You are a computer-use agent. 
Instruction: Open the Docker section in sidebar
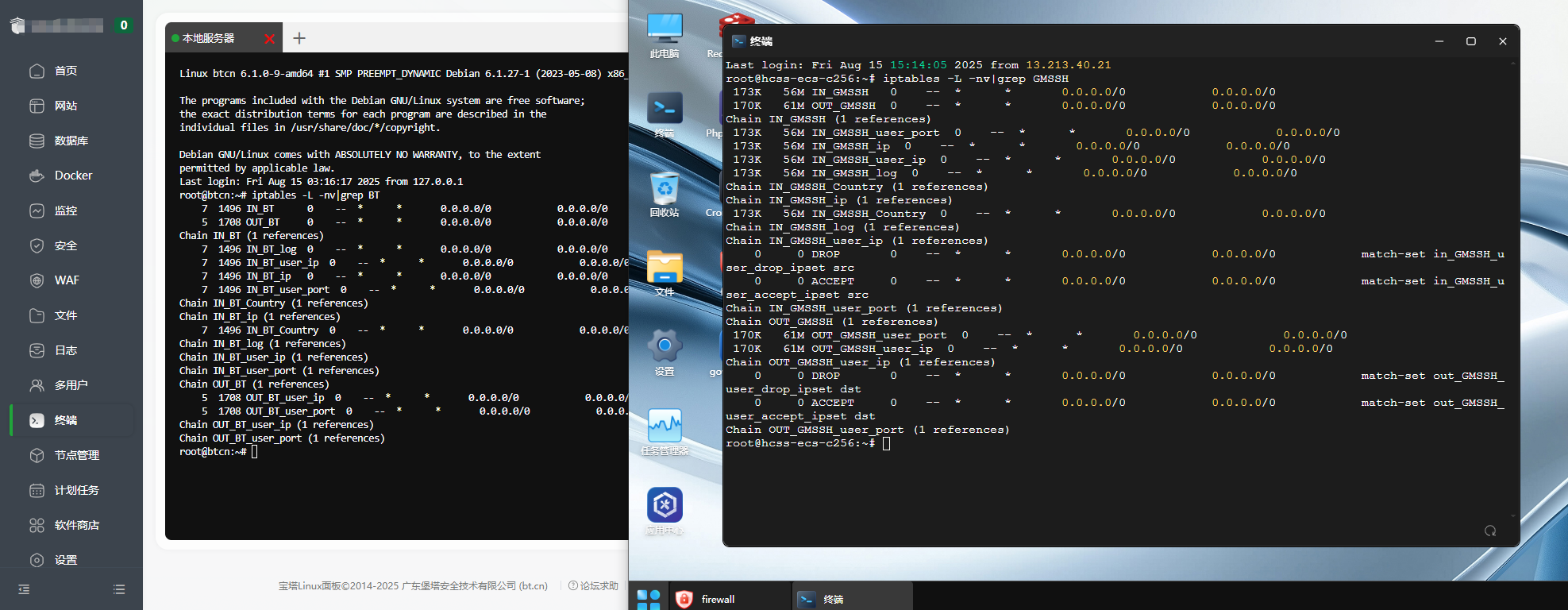tap(73, 176)
